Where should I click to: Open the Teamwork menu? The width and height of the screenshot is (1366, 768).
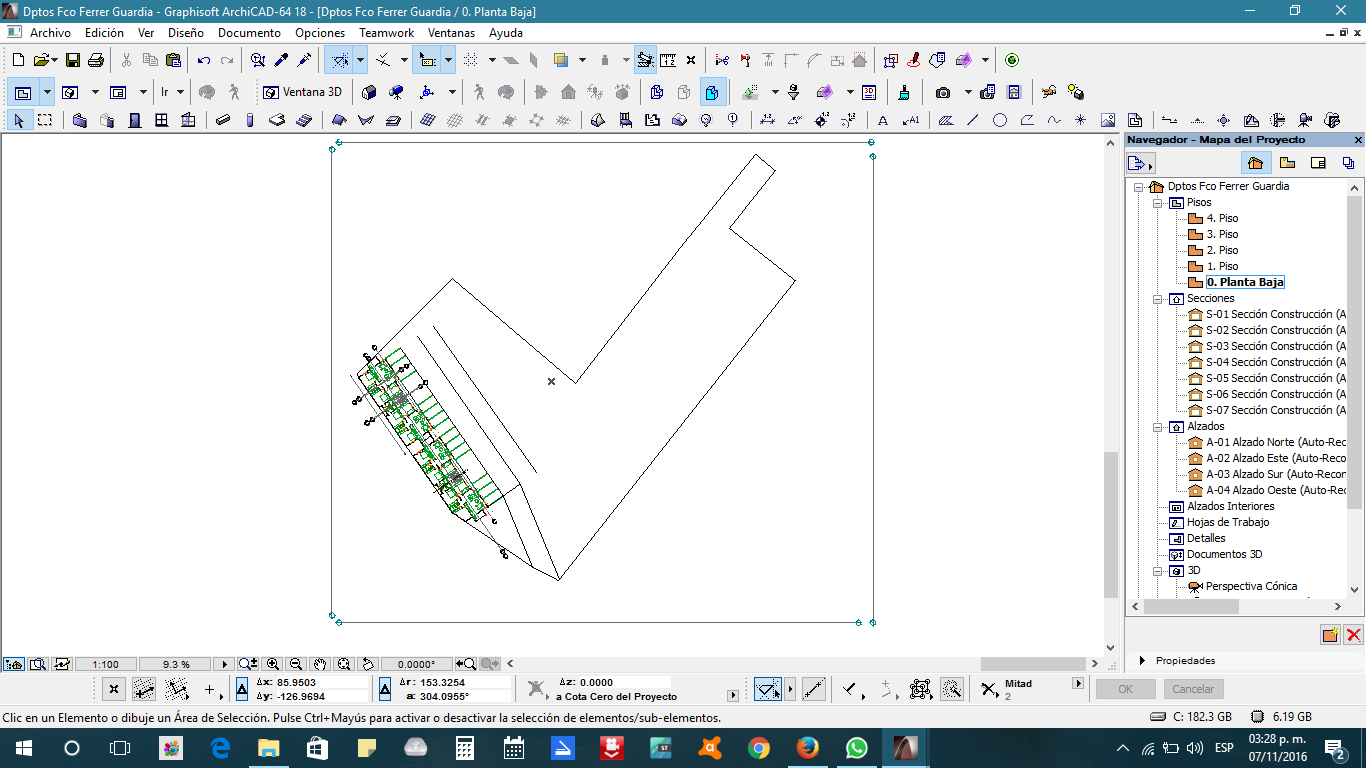pos(386,33)
